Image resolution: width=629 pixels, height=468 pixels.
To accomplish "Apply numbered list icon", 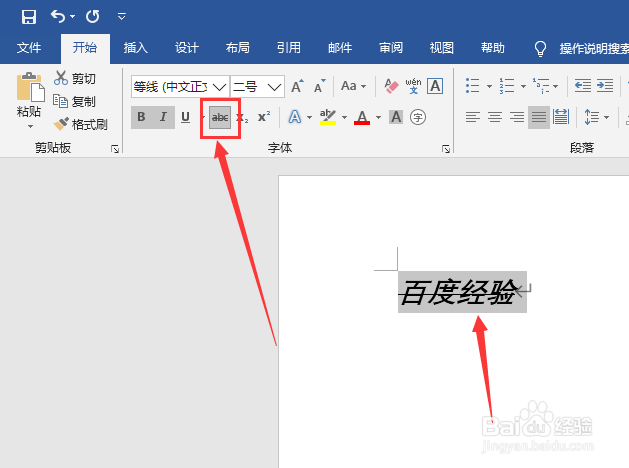I will [x=507, y=86].
